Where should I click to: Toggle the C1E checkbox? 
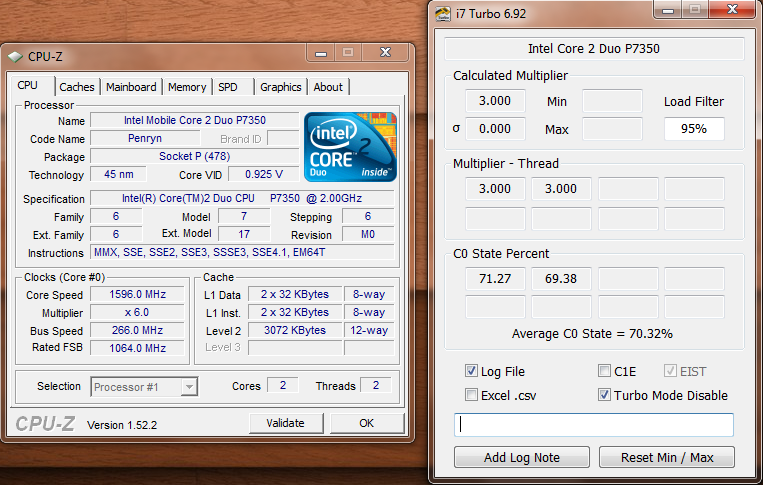point(604,371)
